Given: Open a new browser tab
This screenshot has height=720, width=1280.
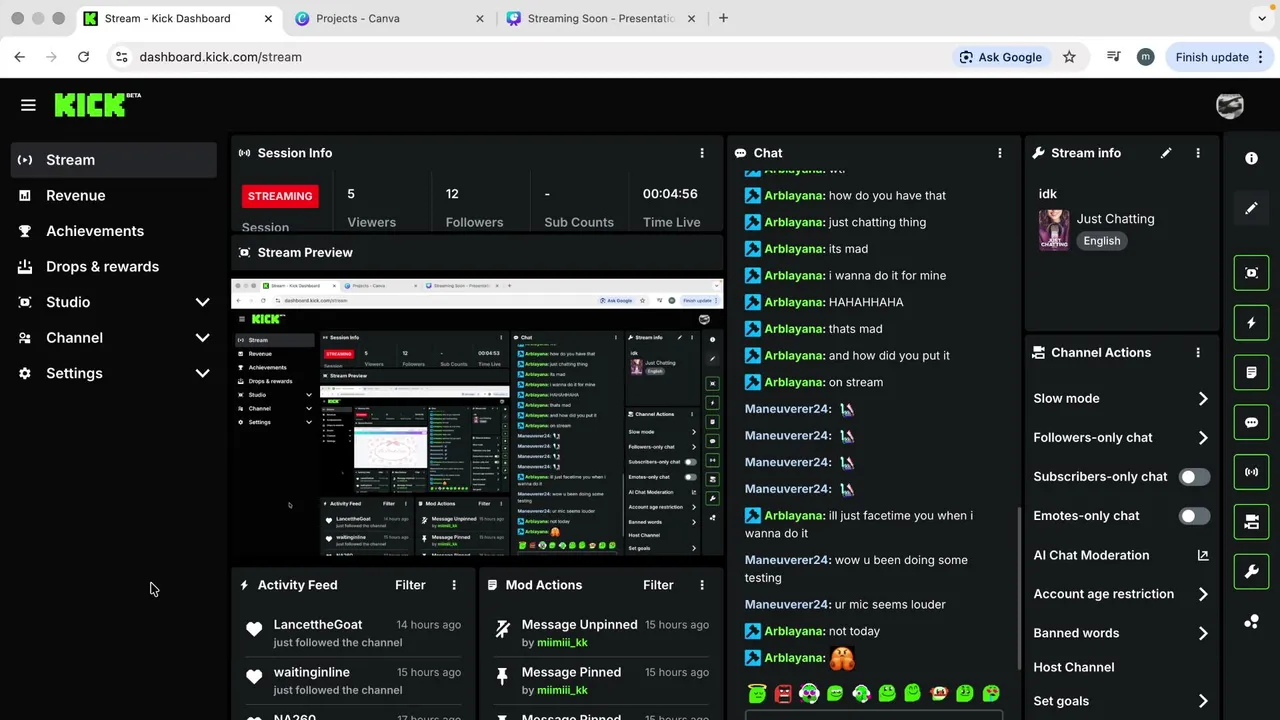Looking at the screenshot, I should point(723,18).
